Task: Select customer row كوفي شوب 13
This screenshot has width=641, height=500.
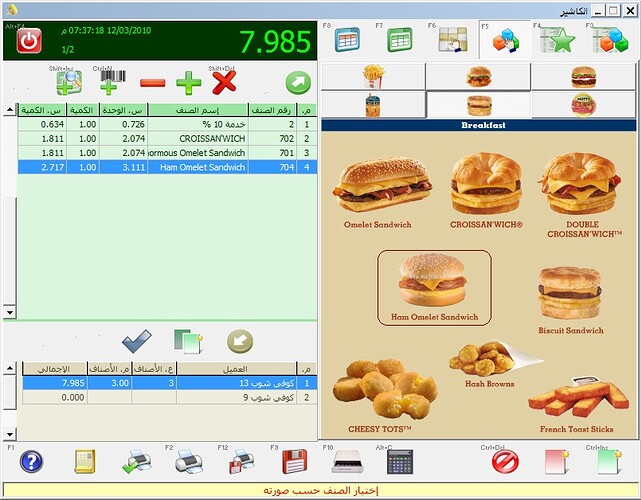Action: 170,383
